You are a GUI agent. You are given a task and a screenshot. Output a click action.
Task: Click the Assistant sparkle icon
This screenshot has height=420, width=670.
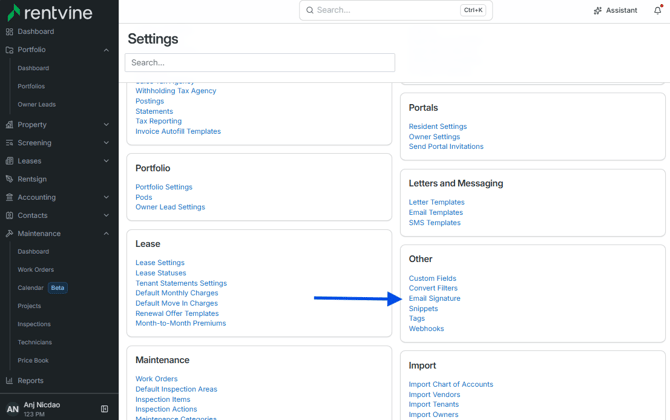598,11
